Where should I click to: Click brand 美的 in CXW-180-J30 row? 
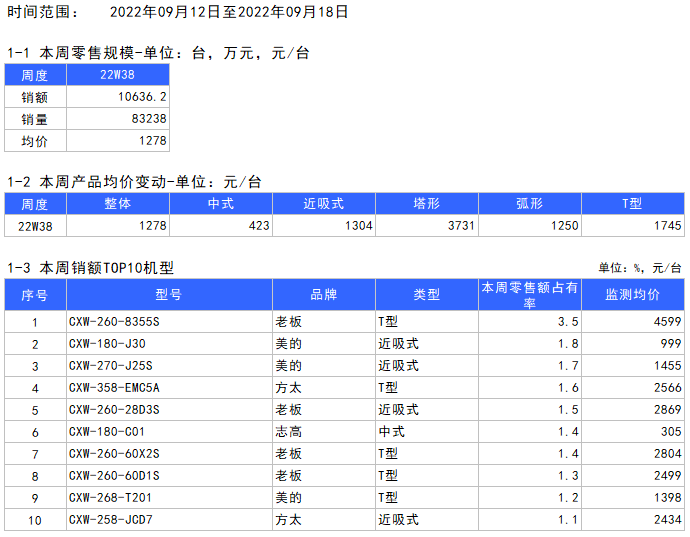289,344
